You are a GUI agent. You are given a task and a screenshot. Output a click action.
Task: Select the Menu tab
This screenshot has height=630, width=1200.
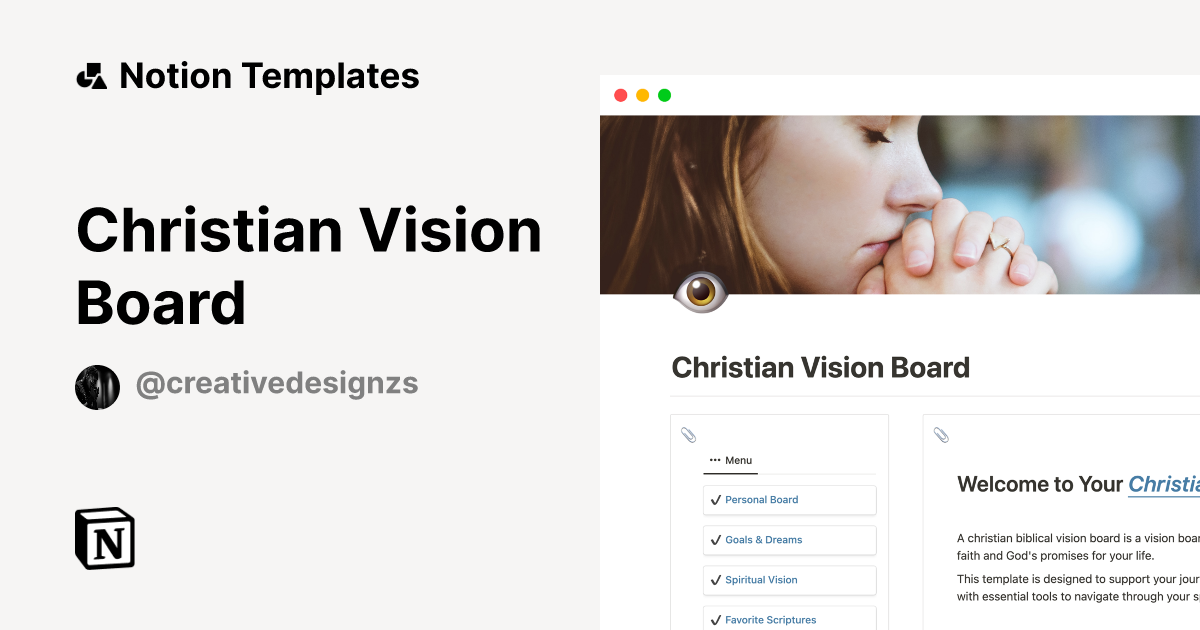coord(731,461)
